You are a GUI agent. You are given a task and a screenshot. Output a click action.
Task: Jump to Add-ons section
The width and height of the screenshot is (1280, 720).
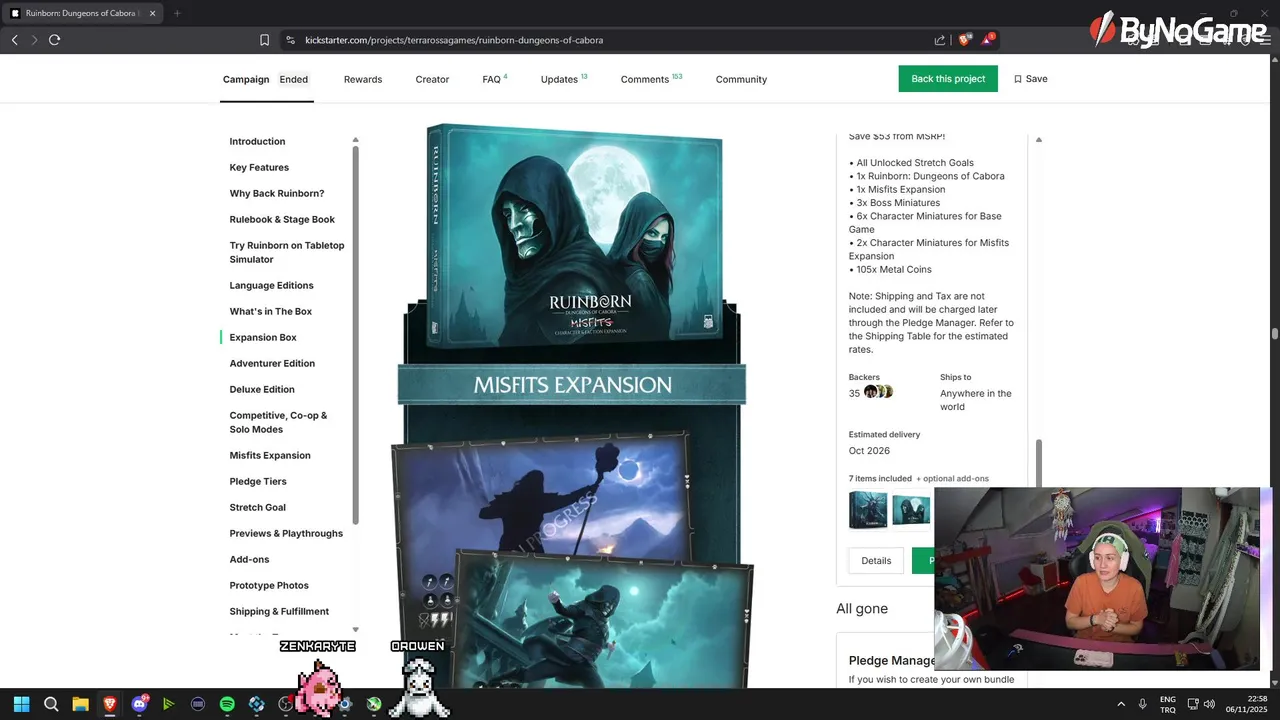[x=249, y=559]
